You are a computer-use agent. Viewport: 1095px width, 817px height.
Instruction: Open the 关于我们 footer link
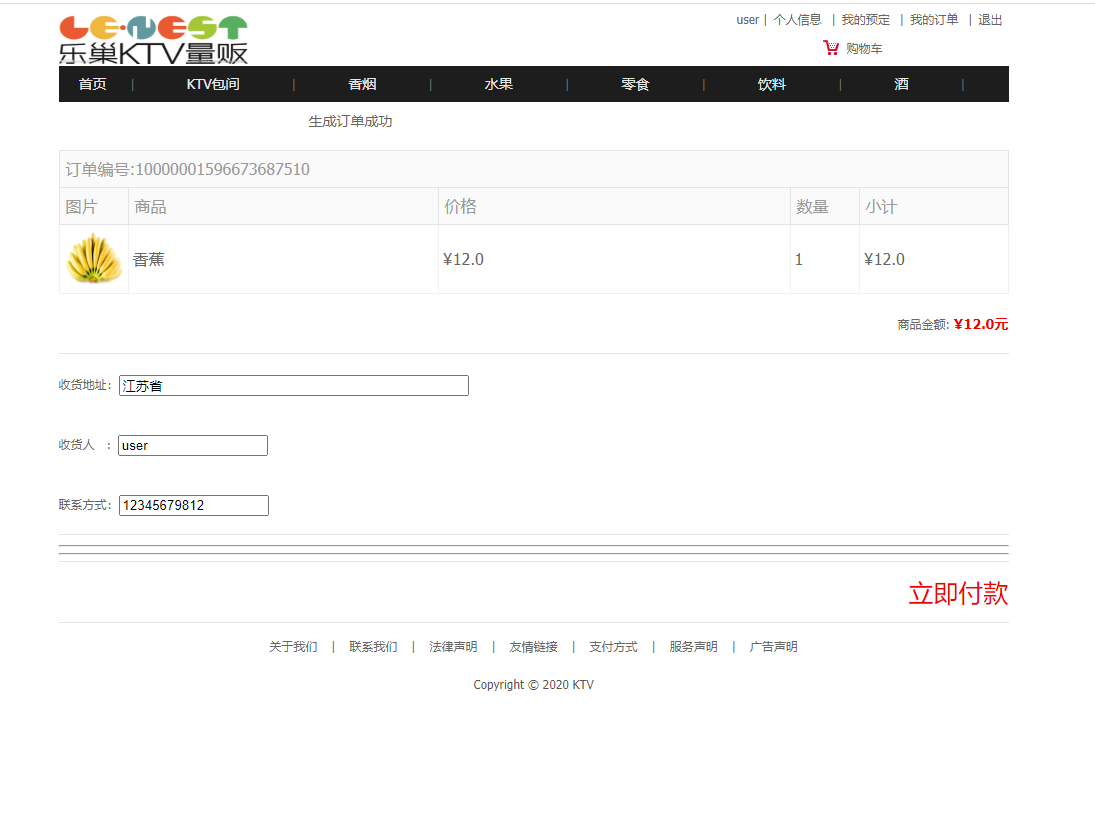(x=293, y=647)
